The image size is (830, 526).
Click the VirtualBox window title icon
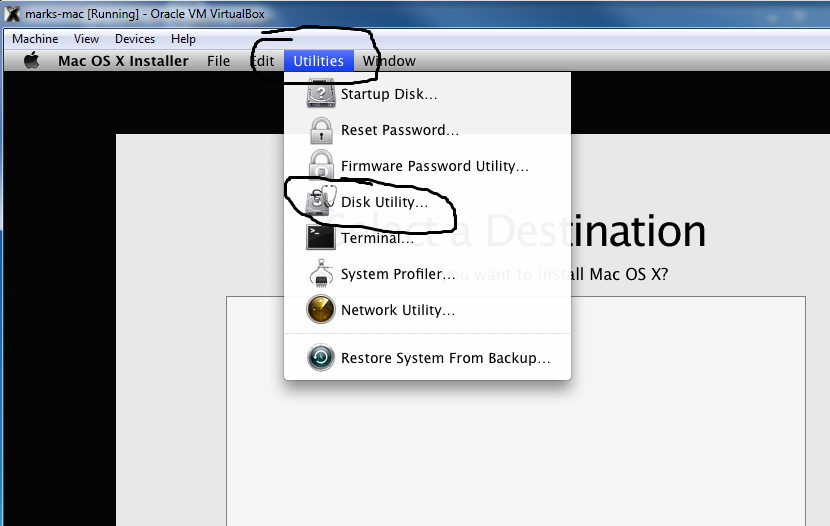click(x=12, y=14)
